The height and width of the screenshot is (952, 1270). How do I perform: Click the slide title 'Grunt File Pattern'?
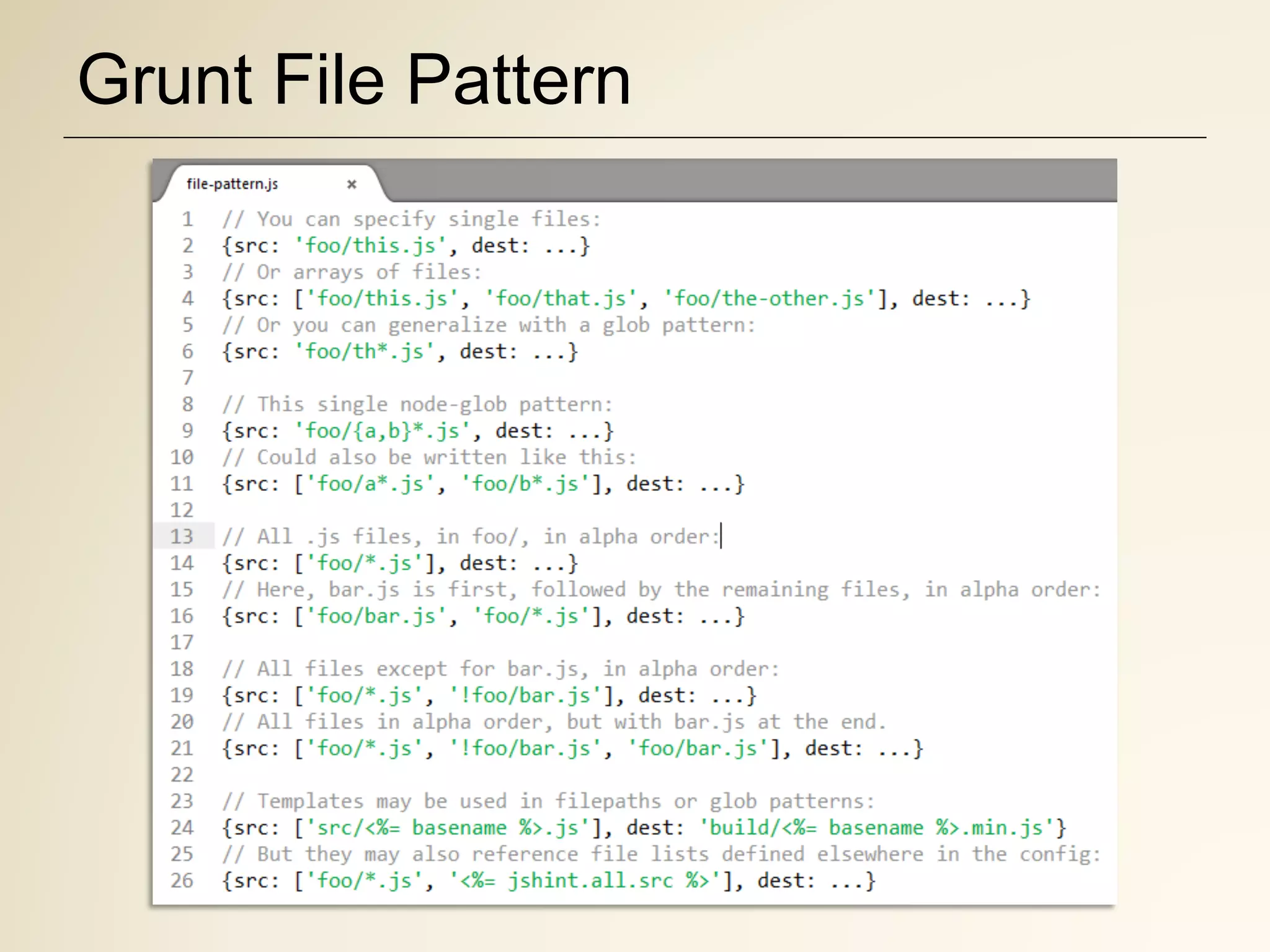[x=354, y=80]
